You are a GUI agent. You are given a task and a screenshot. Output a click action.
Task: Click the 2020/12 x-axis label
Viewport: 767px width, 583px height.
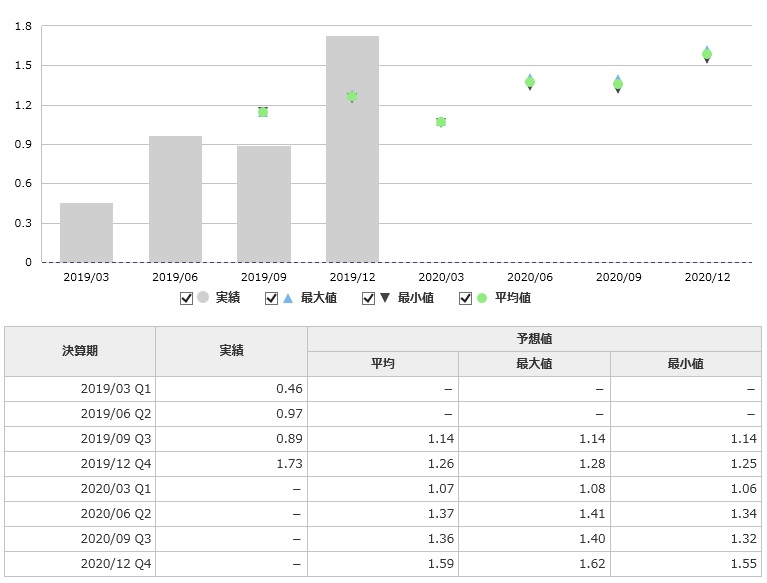click(707, 277)
